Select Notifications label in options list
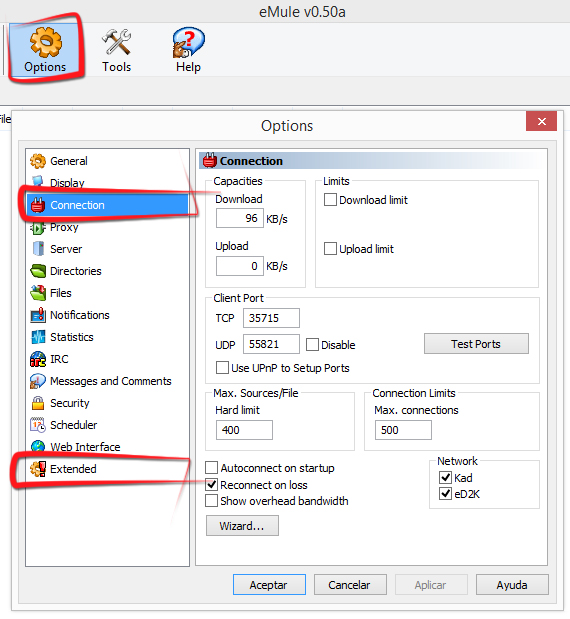The image size is (570, 619). [80, 315]
